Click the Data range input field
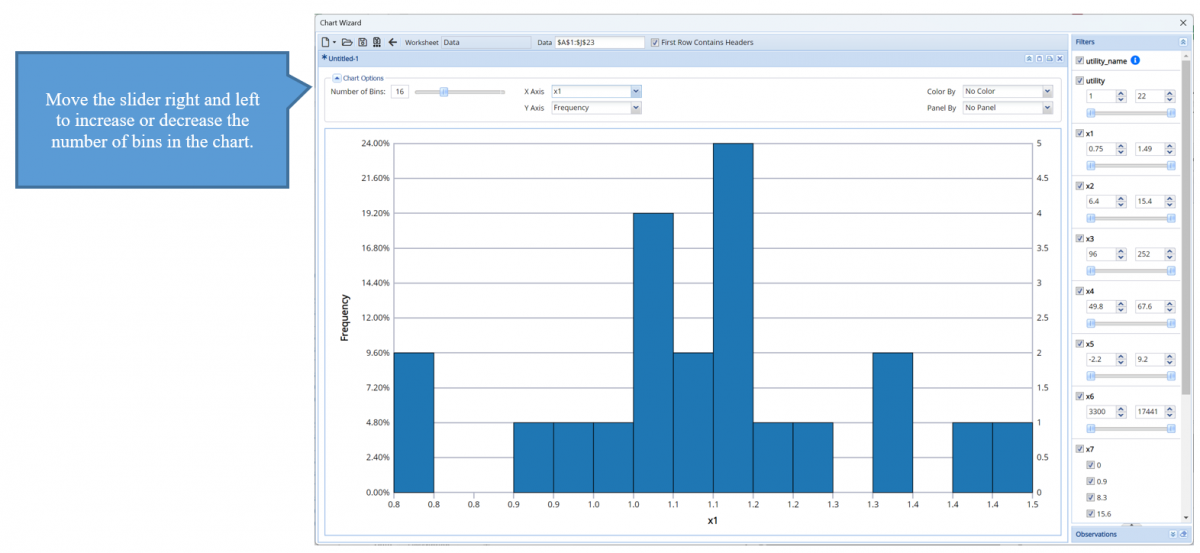Viewport: 1200px width, 553px height. point(599,43)
